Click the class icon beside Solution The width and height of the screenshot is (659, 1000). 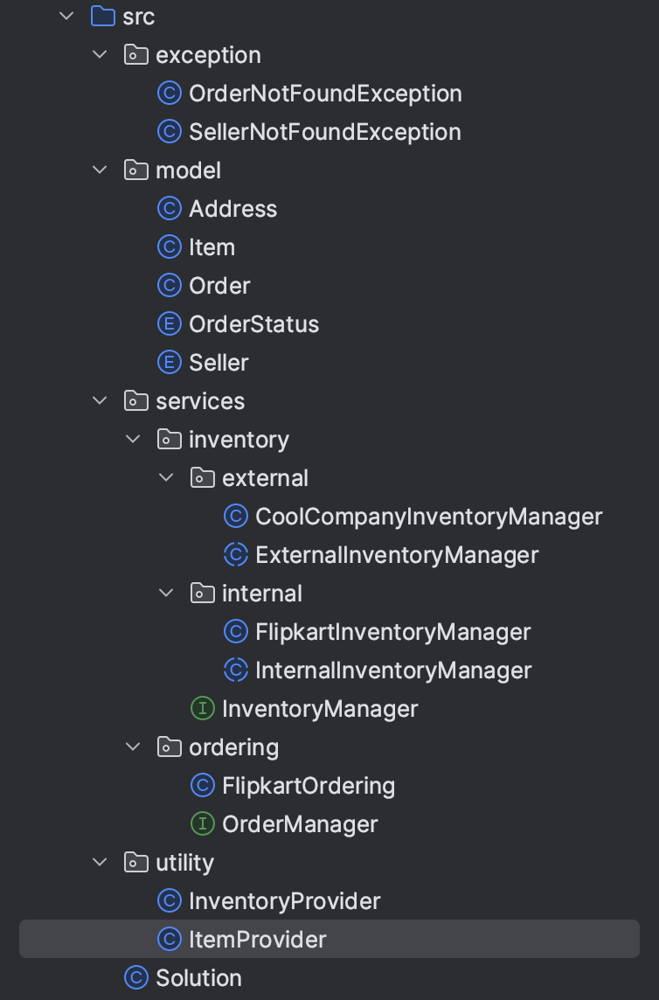(x=136, y=978)
